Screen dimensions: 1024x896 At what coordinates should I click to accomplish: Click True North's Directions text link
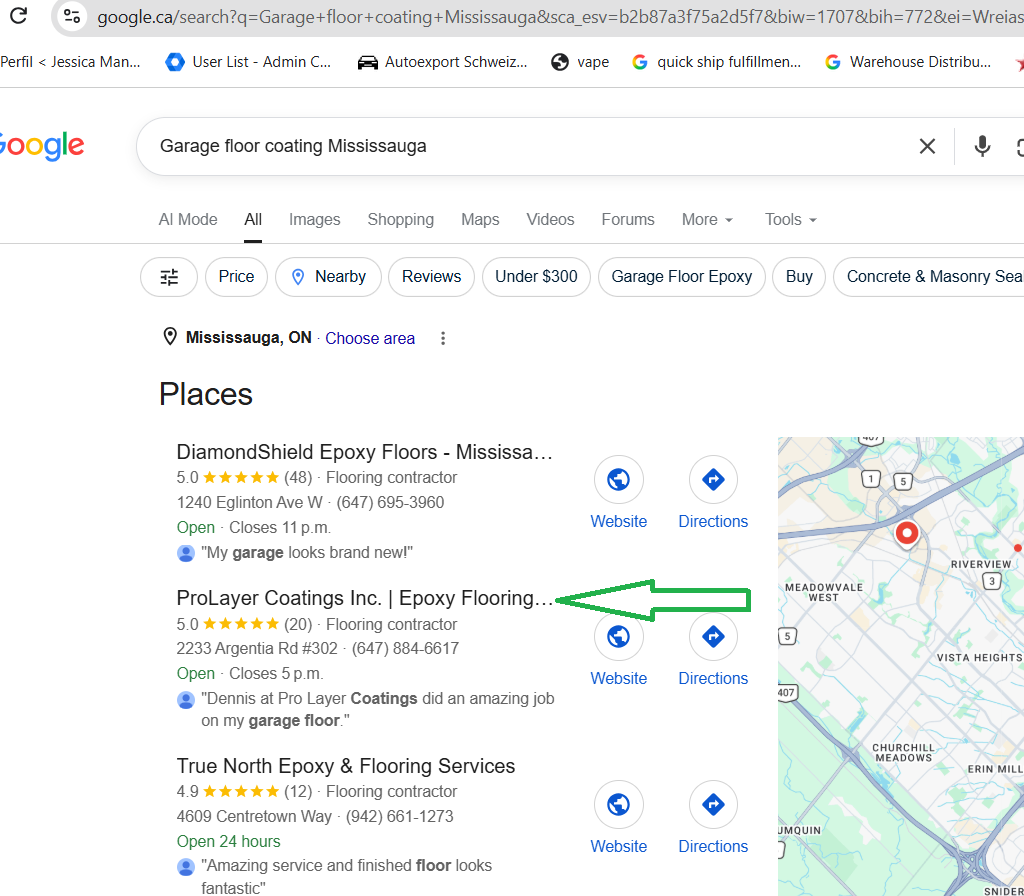click(x=713, y=846)
